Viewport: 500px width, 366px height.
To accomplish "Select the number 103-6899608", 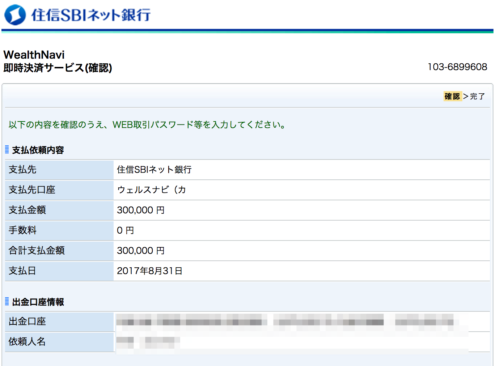I will (457, 67).
